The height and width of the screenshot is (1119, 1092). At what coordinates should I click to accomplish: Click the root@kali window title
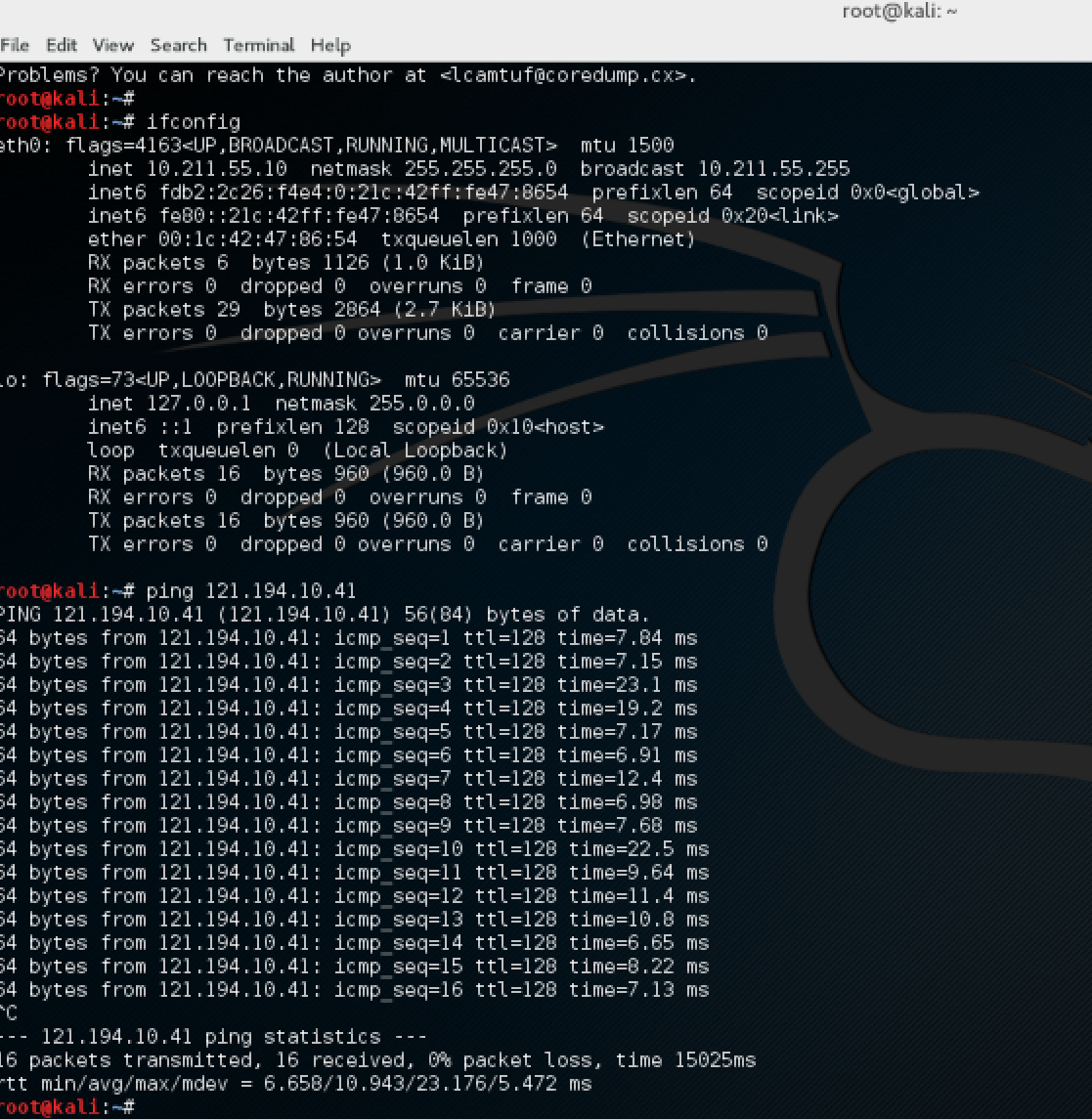coord(899,12)
